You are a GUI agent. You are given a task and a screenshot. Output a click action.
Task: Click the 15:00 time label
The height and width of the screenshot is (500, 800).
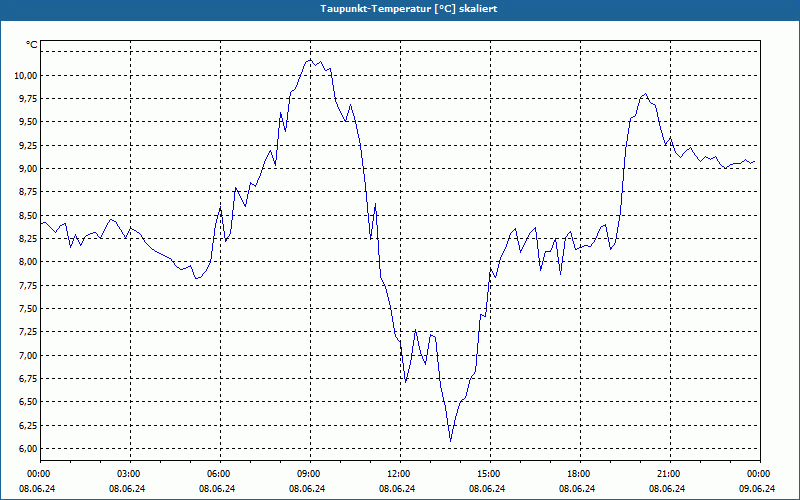[x=490, y=474]
